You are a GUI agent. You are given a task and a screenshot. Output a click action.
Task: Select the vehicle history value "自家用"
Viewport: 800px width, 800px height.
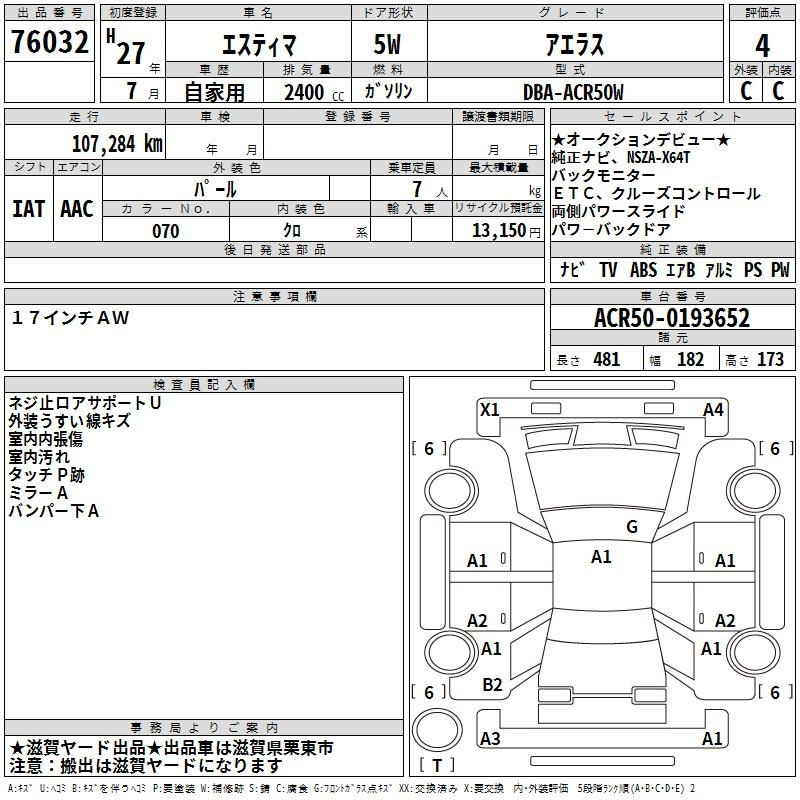214,92
